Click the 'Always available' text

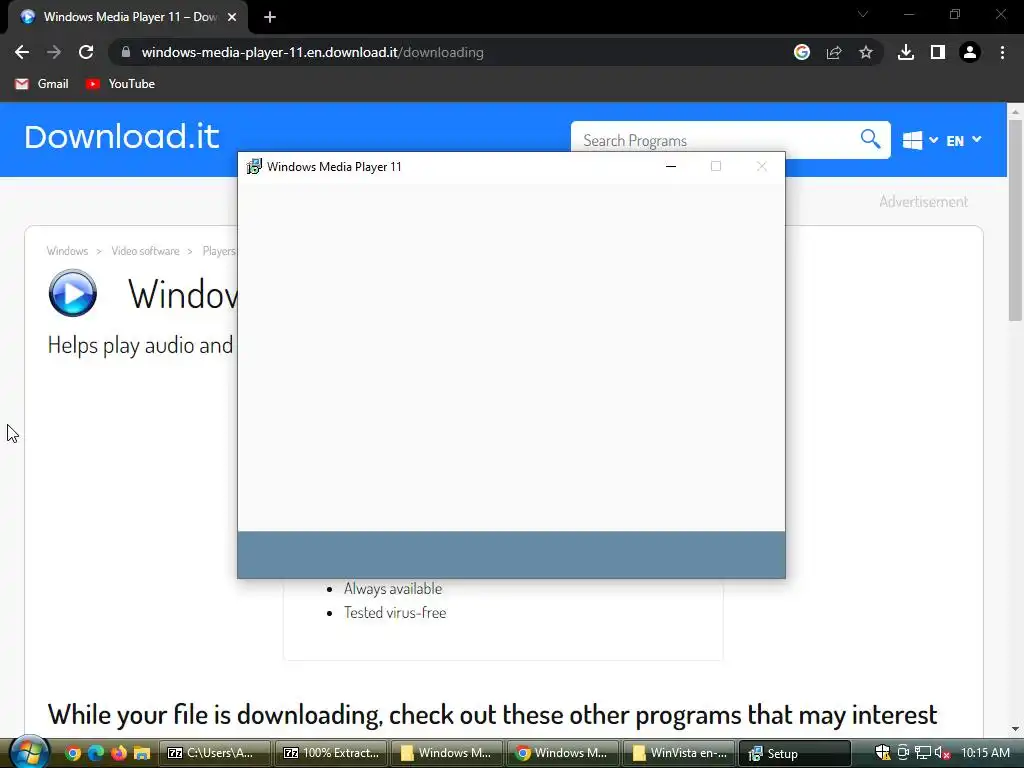point(393,588)
